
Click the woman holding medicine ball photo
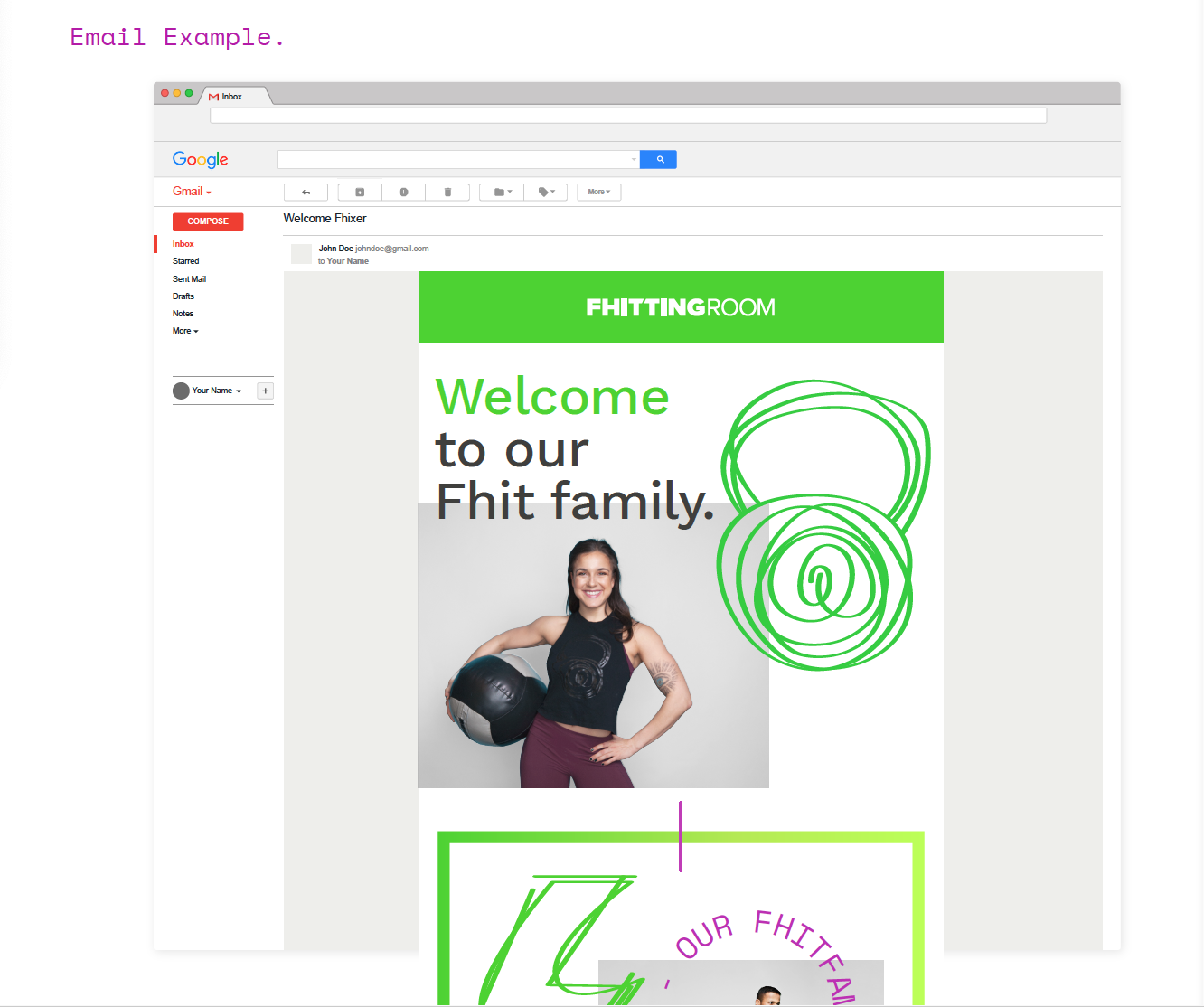tap(593, 645)
